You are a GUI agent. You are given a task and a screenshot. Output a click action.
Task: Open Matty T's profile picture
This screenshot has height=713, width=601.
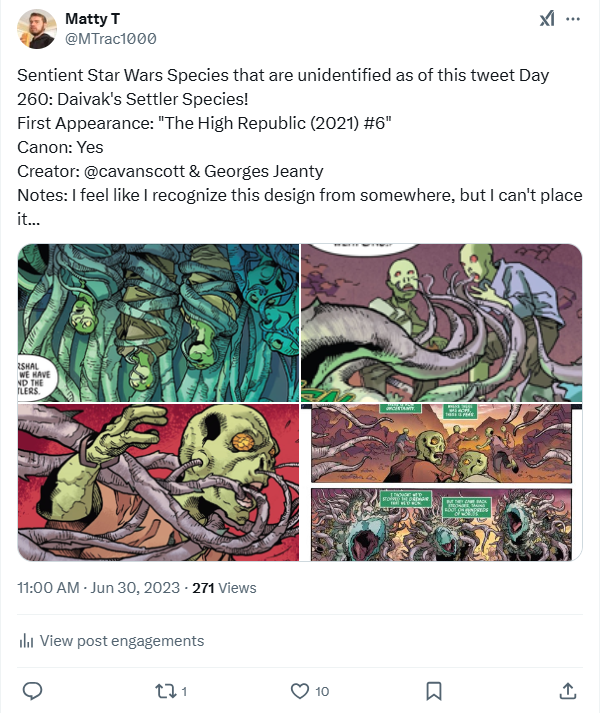(x=37, y=29)
